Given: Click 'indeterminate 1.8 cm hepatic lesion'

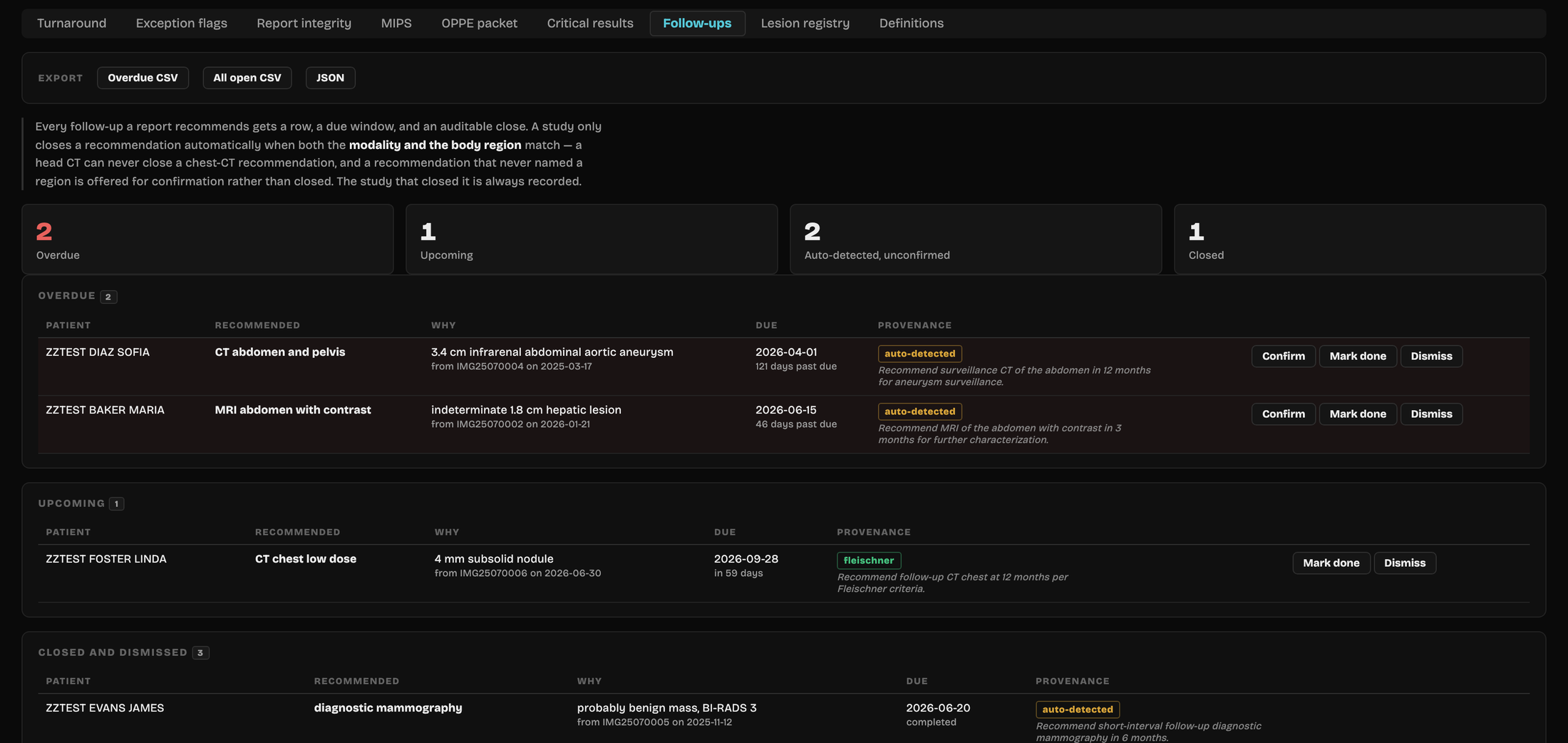Looking at the screenshot, I should click(x=526, y=410).
